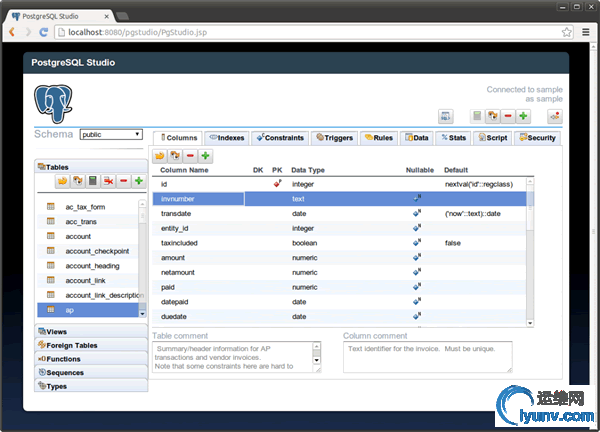Image resolution: width=600 pixels, height=432 pixels.
Task: Click the red minus in the top-right toolbar
Action: click(508, 116)
